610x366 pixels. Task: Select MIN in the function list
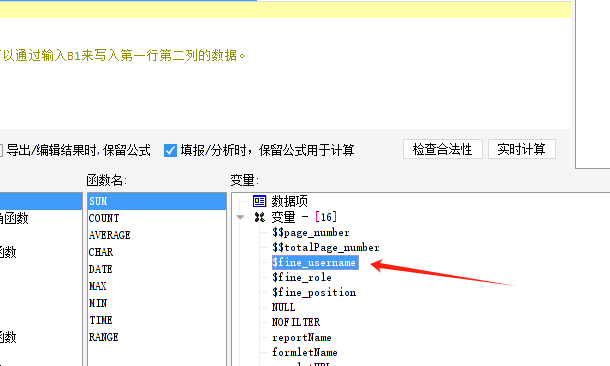(157, 303)
